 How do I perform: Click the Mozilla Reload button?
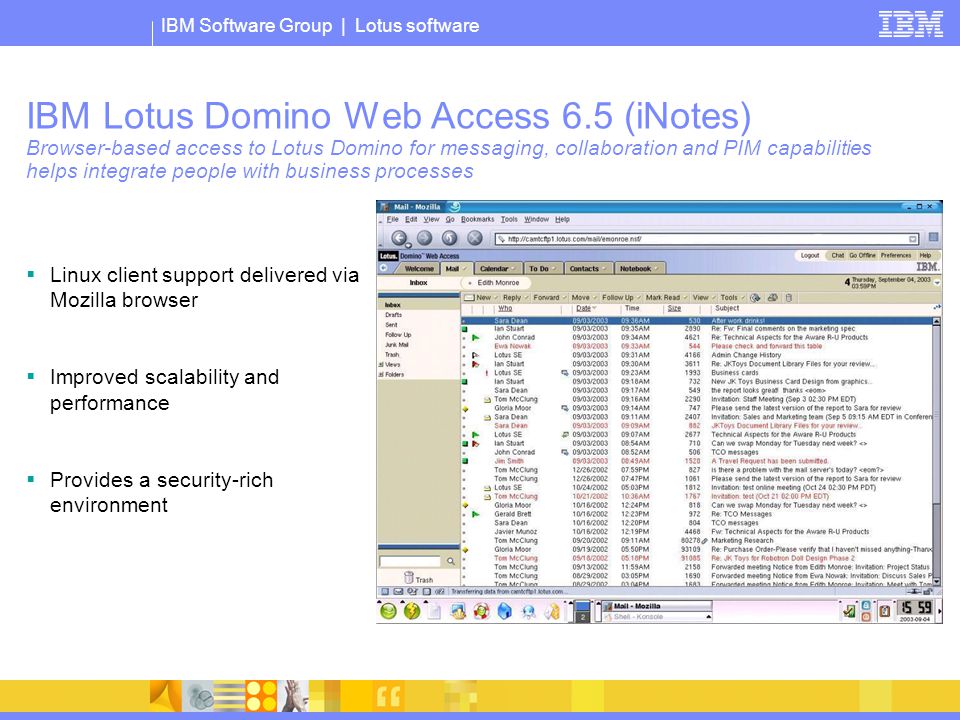point(449,238)
